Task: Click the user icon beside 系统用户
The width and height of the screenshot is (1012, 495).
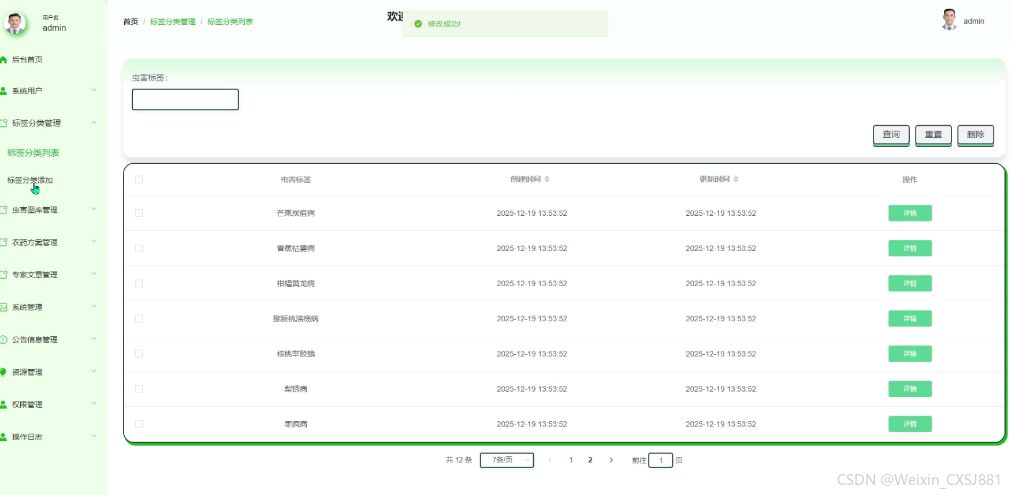Action: 4,91
